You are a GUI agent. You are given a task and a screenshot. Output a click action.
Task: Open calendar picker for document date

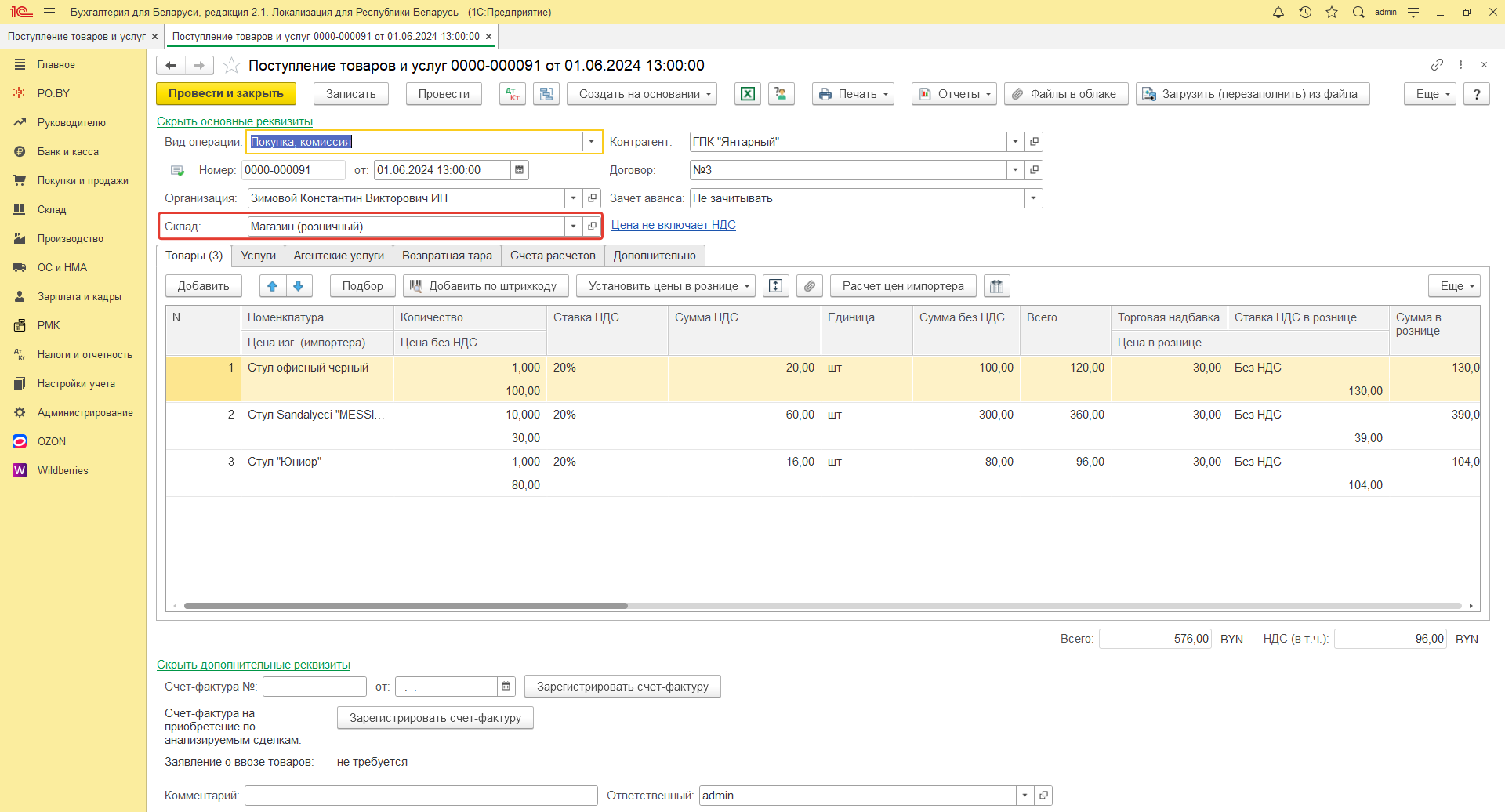pos(520,170)
